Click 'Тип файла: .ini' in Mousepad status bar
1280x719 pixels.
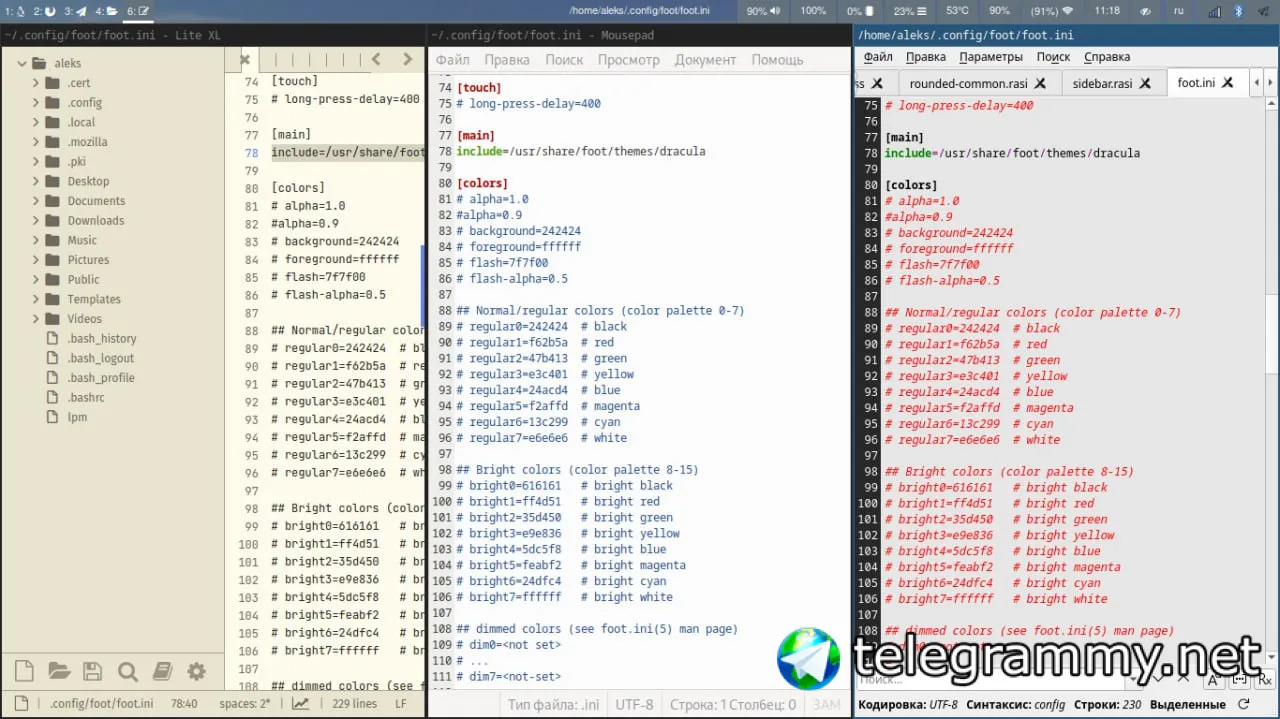click(x=553, y=705)
